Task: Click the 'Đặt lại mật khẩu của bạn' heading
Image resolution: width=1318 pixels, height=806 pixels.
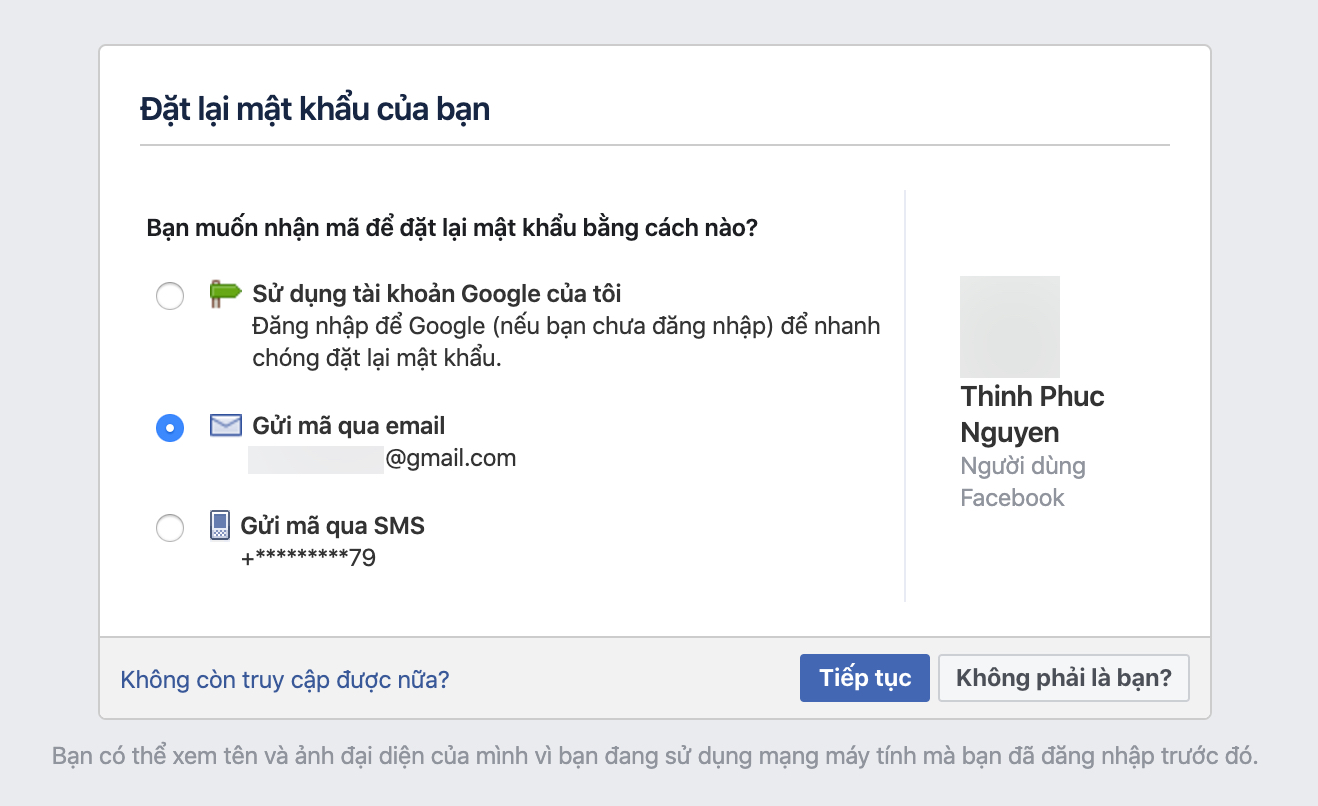Action: coord(315,108)
